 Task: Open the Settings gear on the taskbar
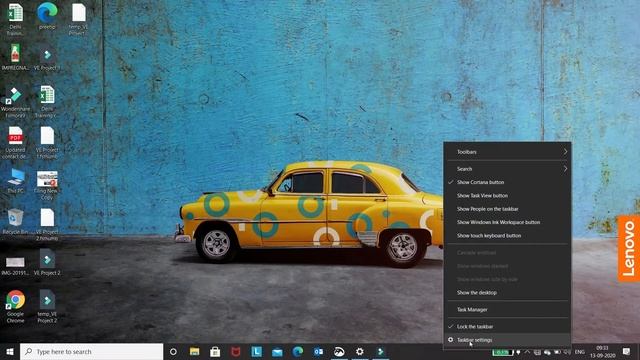[x=360, y=351]
